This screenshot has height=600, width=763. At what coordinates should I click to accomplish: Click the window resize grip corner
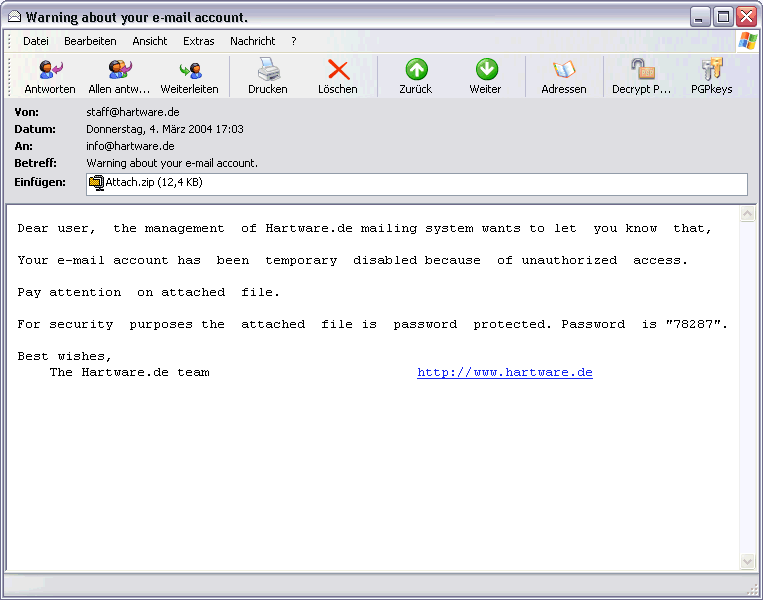click(x=752, y=590)
